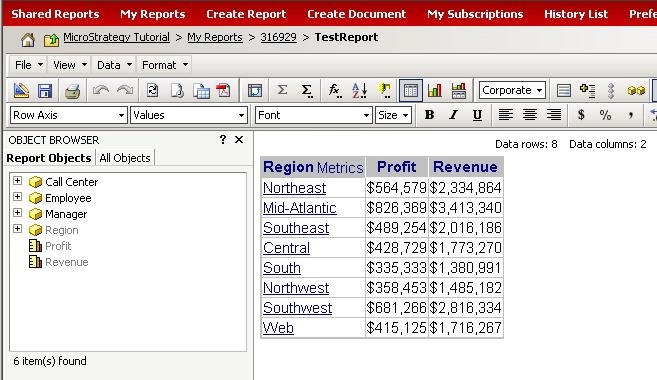Expand the Employee tree node
This screenshot has height=380, width=657.
point(17,196)
